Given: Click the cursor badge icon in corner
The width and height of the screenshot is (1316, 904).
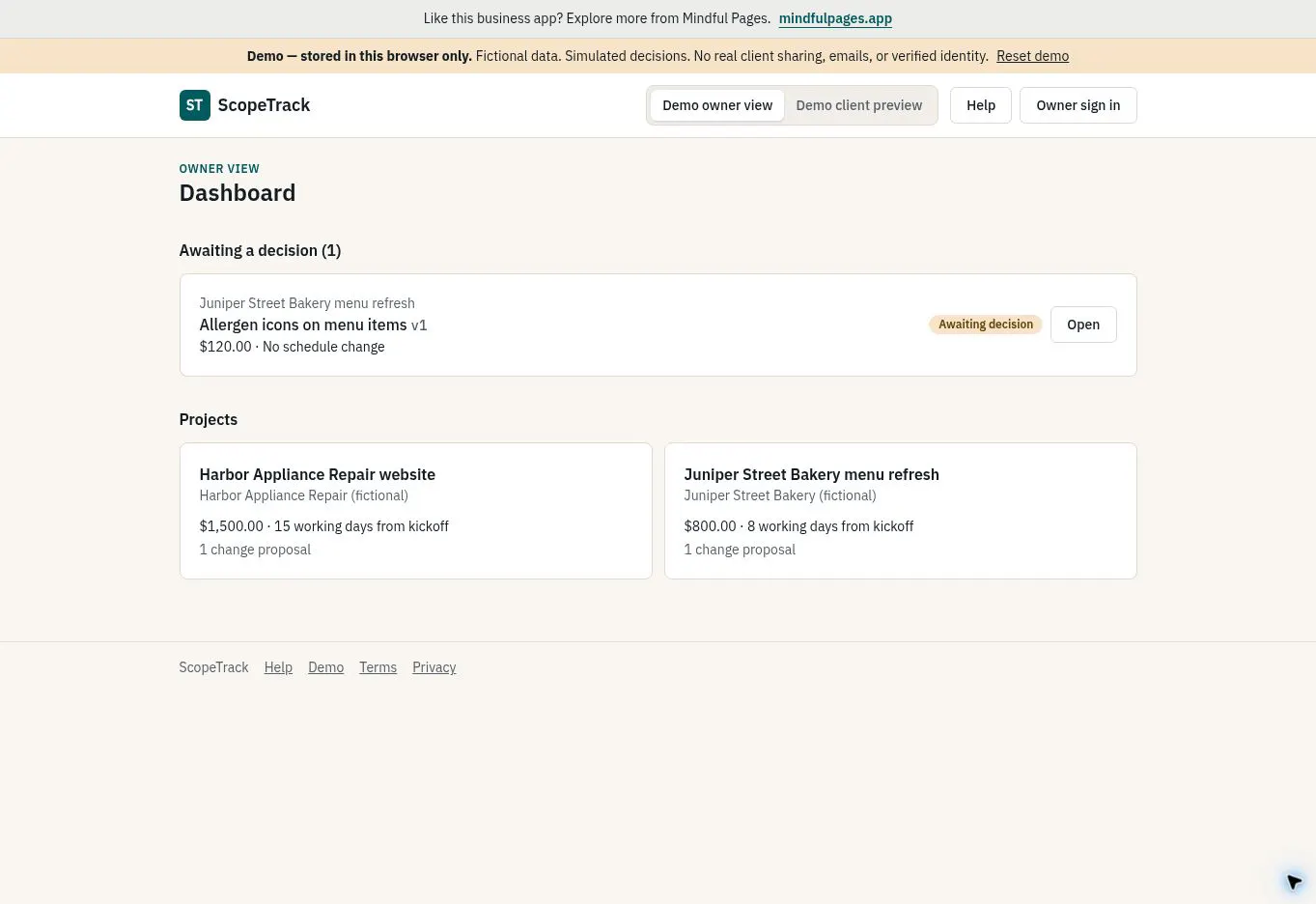Looking at the screenshot, I should click(x=1294, y=882).
